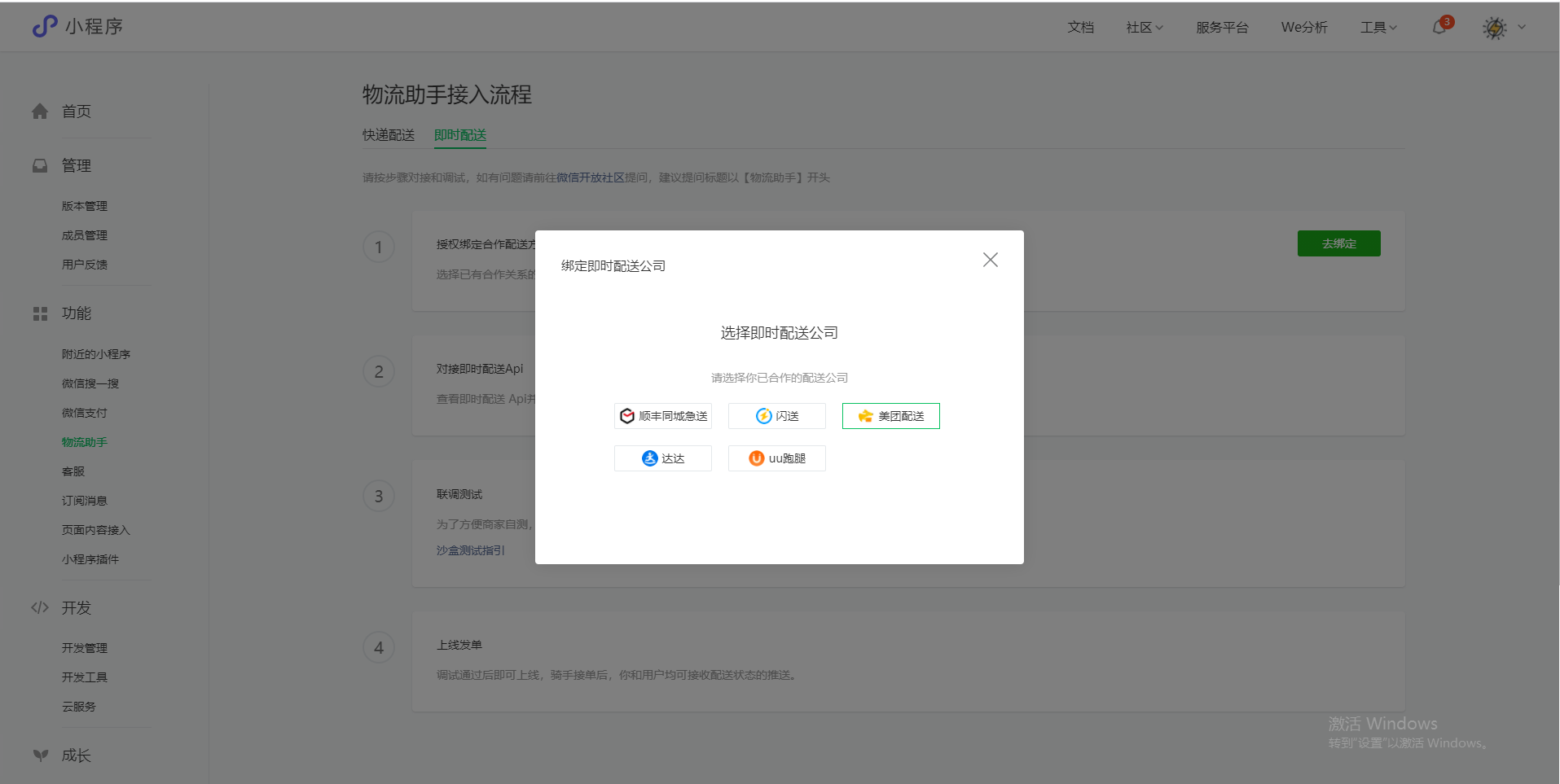Viewport: 1560px width, 784px height.
Task: Expand the 社区 dropdown menu
Action: point(1145,28)
